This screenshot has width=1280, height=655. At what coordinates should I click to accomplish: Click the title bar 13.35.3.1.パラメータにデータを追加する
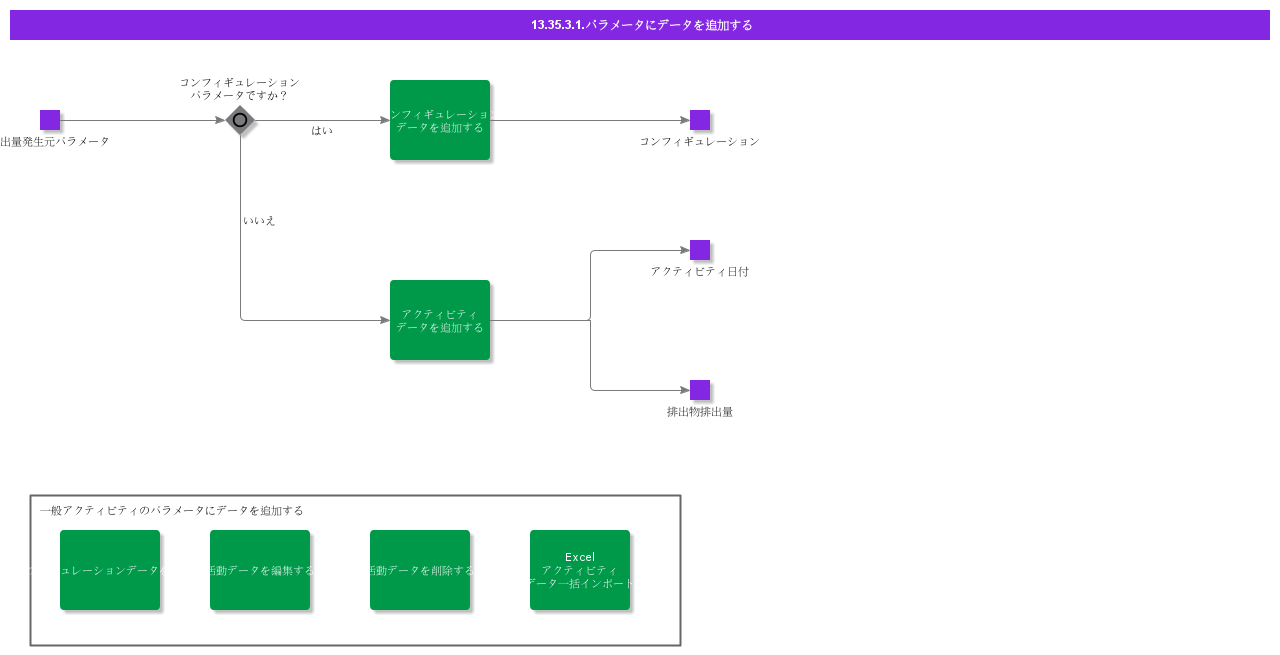coord(640,25)
